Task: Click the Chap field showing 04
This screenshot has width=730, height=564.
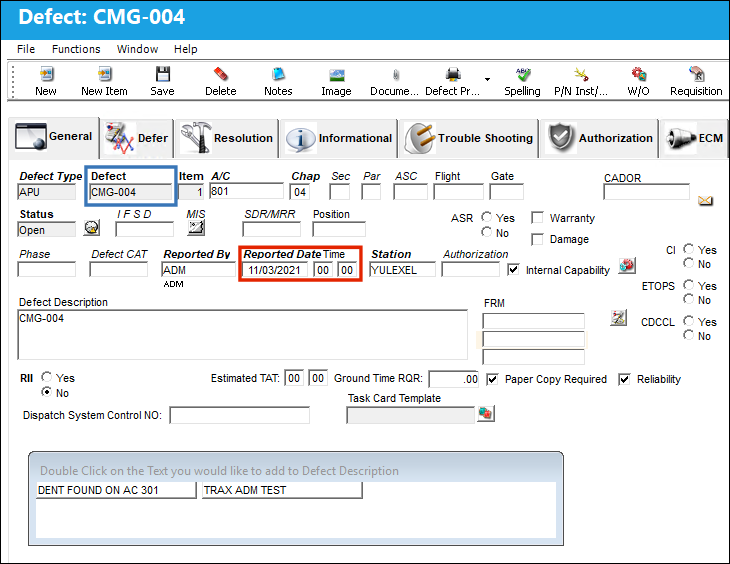Action: [x=299, y=191]
